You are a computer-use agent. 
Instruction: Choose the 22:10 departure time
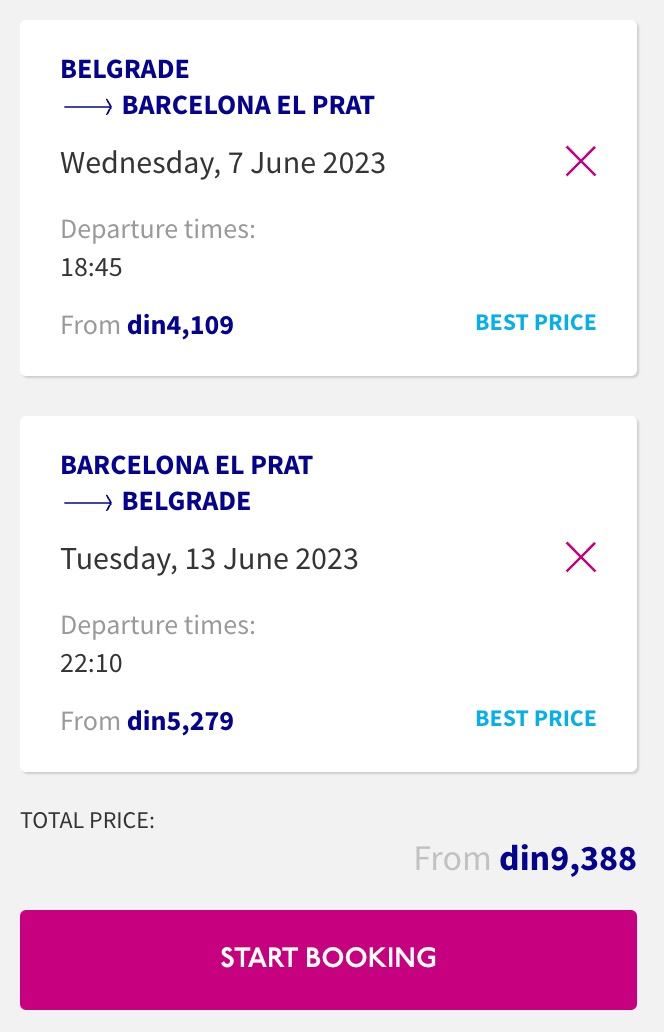(91, 663)
